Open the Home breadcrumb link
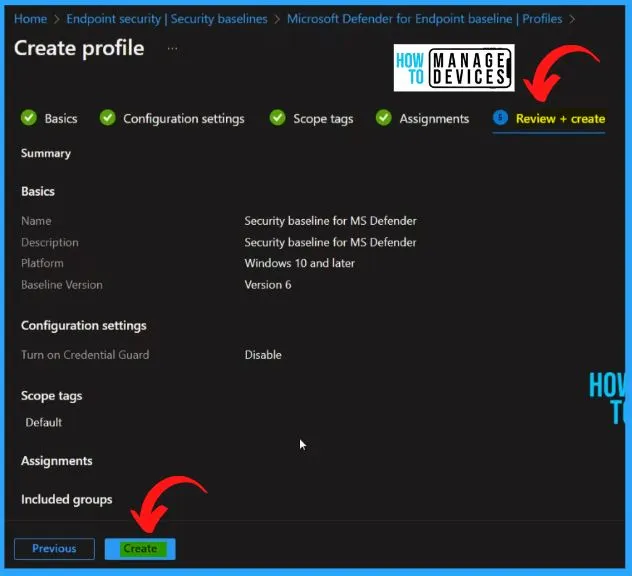 [x=31, y=19]
